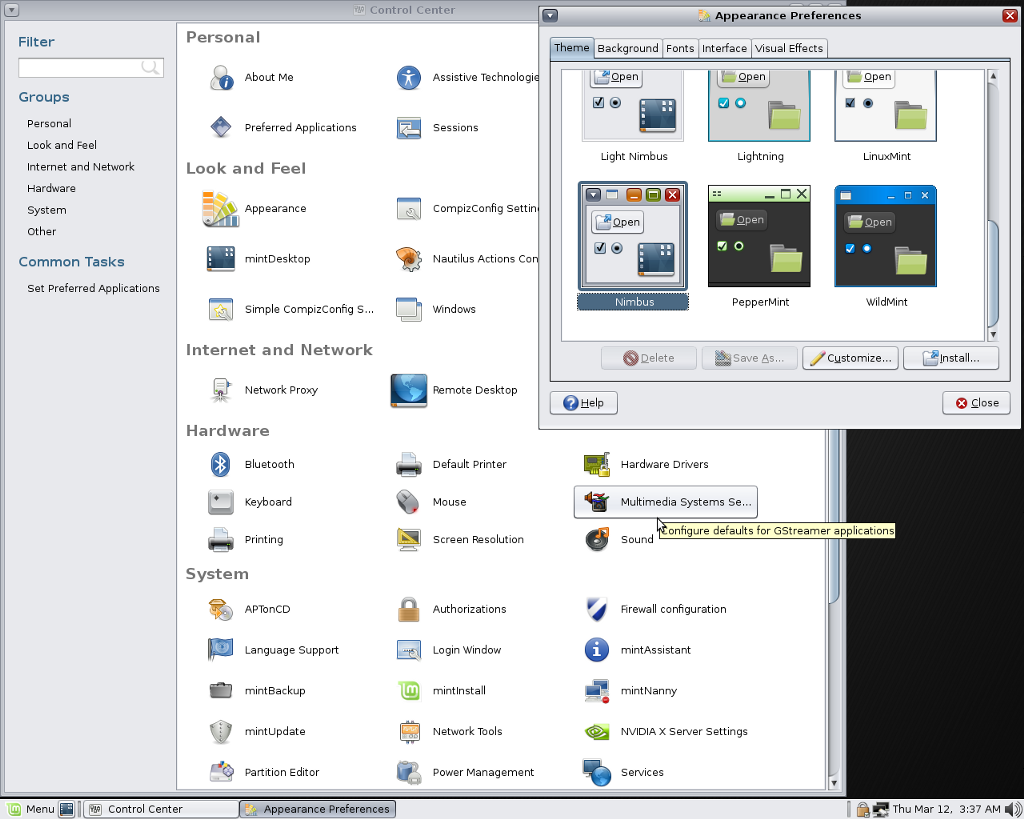Image resolution: width=1024 pixels, height=819 pixels.
Task: Launch Nautilus Actions Configuration icon
Action: (x=409, y=259)
